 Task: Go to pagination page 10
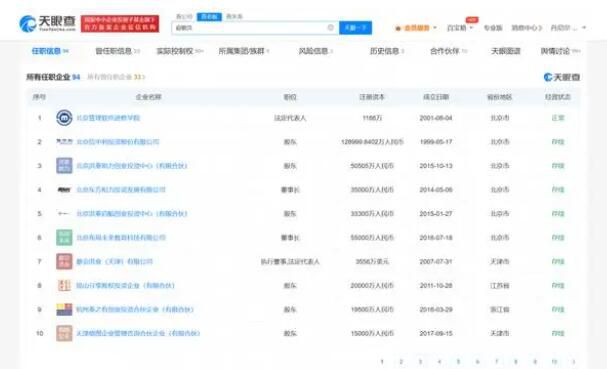554,362
